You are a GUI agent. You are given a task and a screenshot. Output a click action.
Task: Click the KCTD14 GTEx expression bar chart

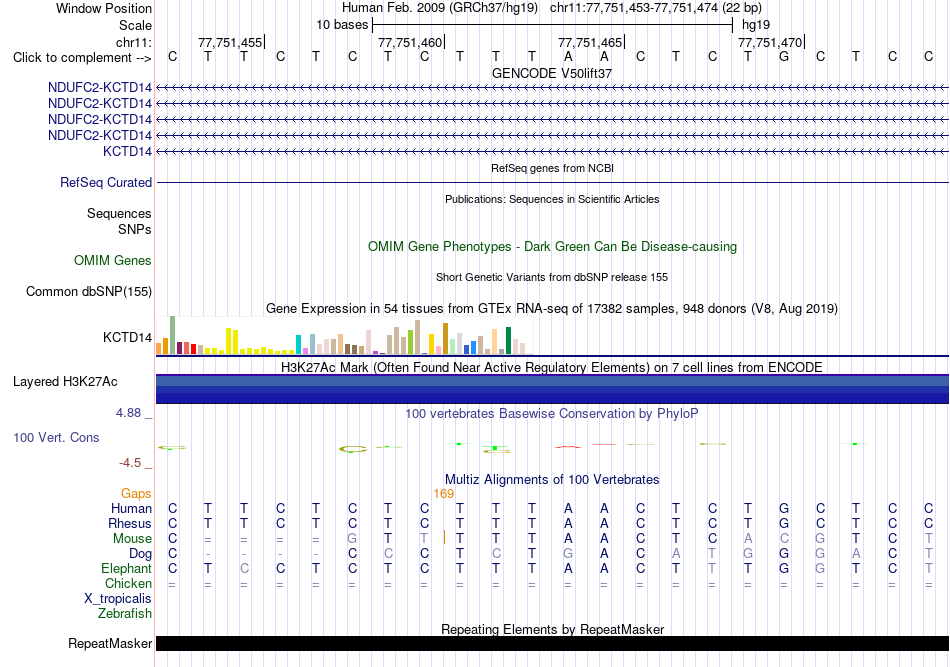[x=344, y=335]
